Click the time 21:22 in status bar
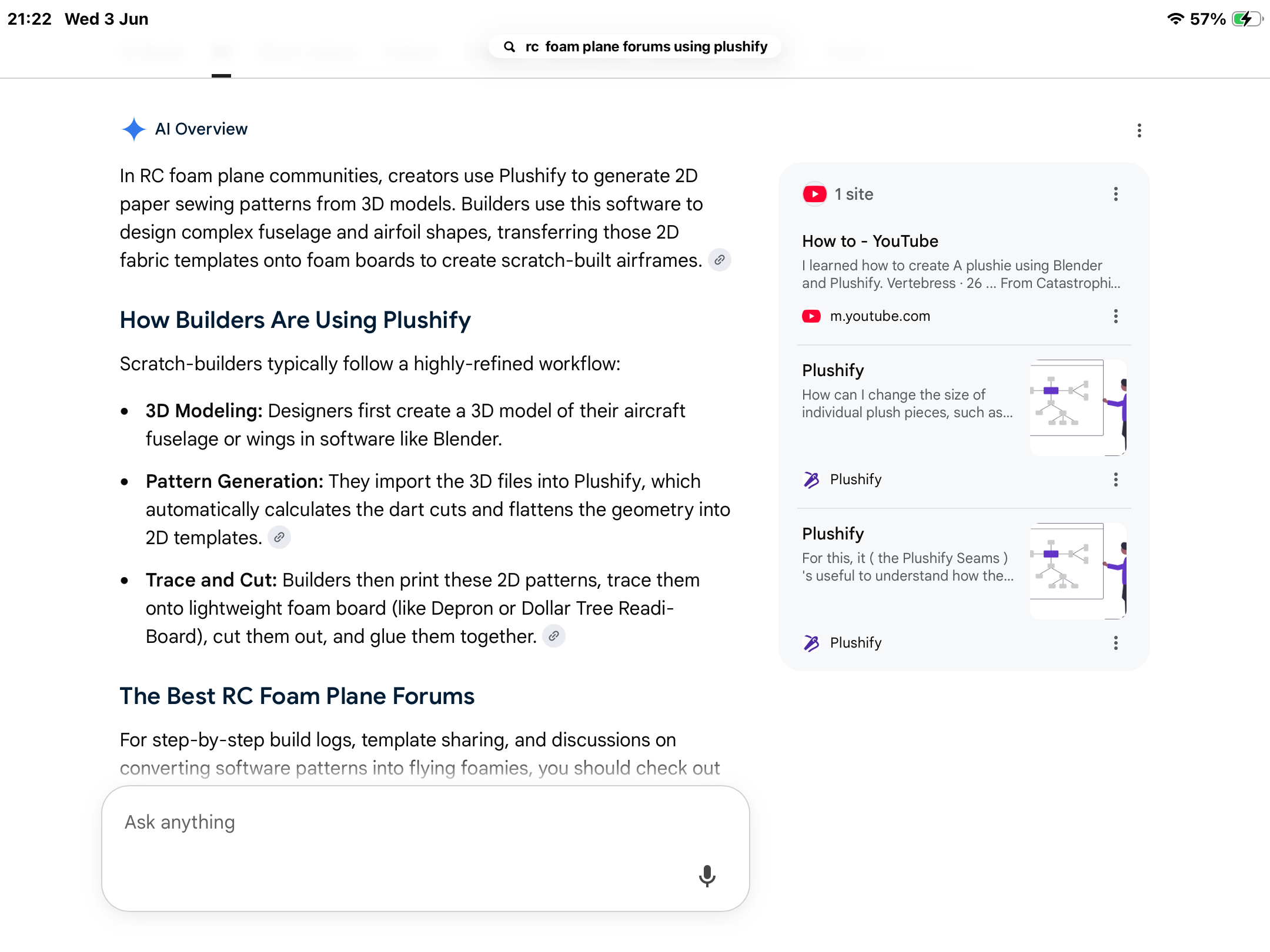1270x952 pixels. tap(29, 19)
